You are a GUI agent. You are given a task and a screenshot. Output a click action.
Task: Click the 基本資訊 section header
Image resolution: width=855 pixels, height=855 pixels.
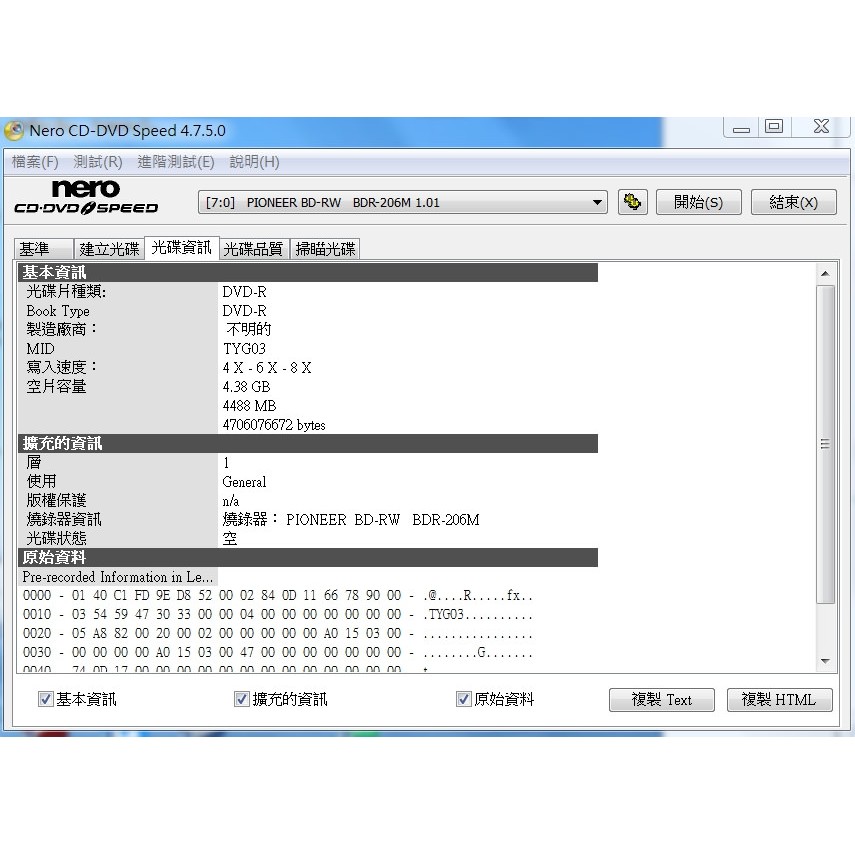click(x=308, y=272)
